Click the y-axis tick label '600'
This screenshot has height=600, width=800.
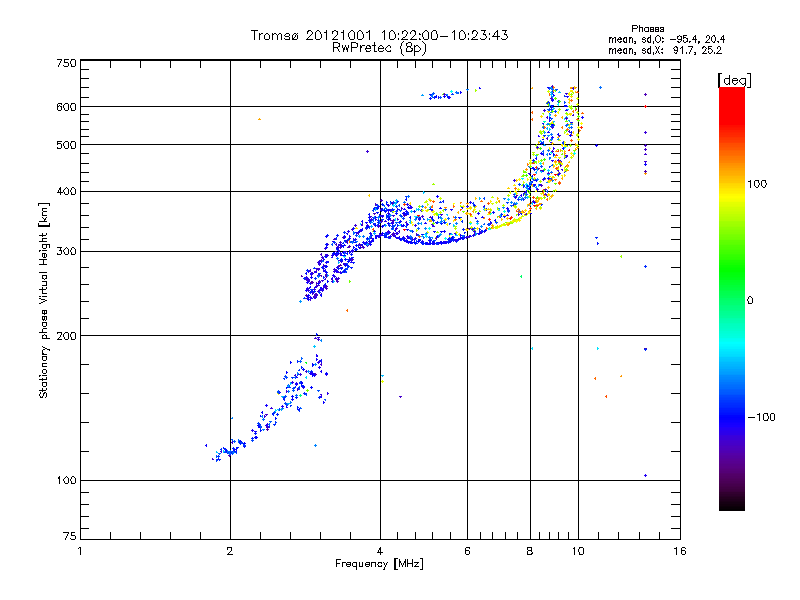66,107
